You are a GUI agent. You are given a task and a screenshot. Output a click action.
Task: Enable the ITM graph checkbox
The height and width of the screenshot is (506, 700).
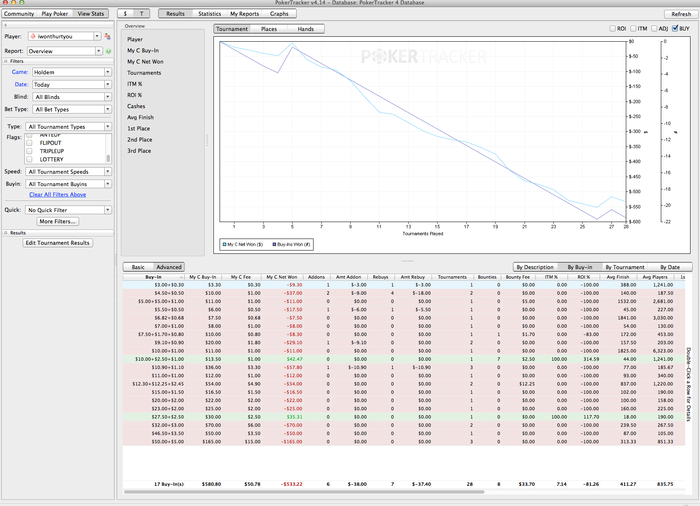coord(633,29)
